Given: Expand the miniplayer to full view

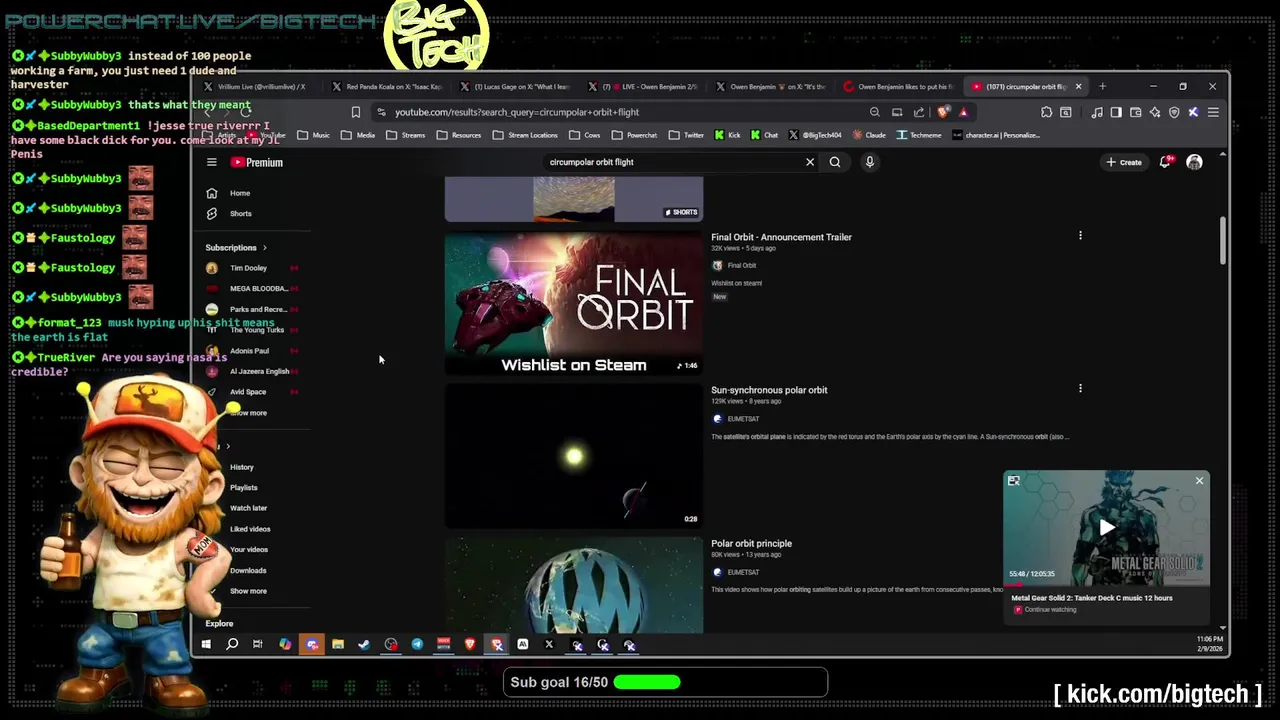Looking at the screenshot, I should 1014,481.
